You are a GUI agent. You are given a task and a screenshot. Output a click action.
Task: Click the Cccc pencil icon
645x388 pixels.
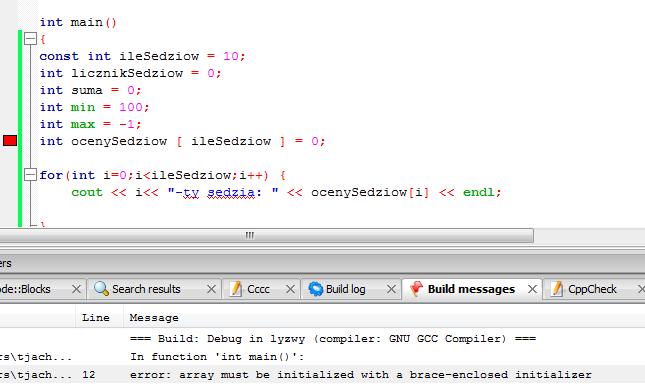236,289
